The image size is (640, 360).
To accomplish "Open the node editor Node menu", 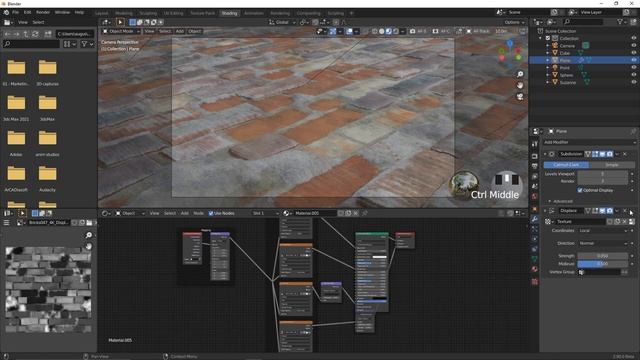I will click(198, 213).
